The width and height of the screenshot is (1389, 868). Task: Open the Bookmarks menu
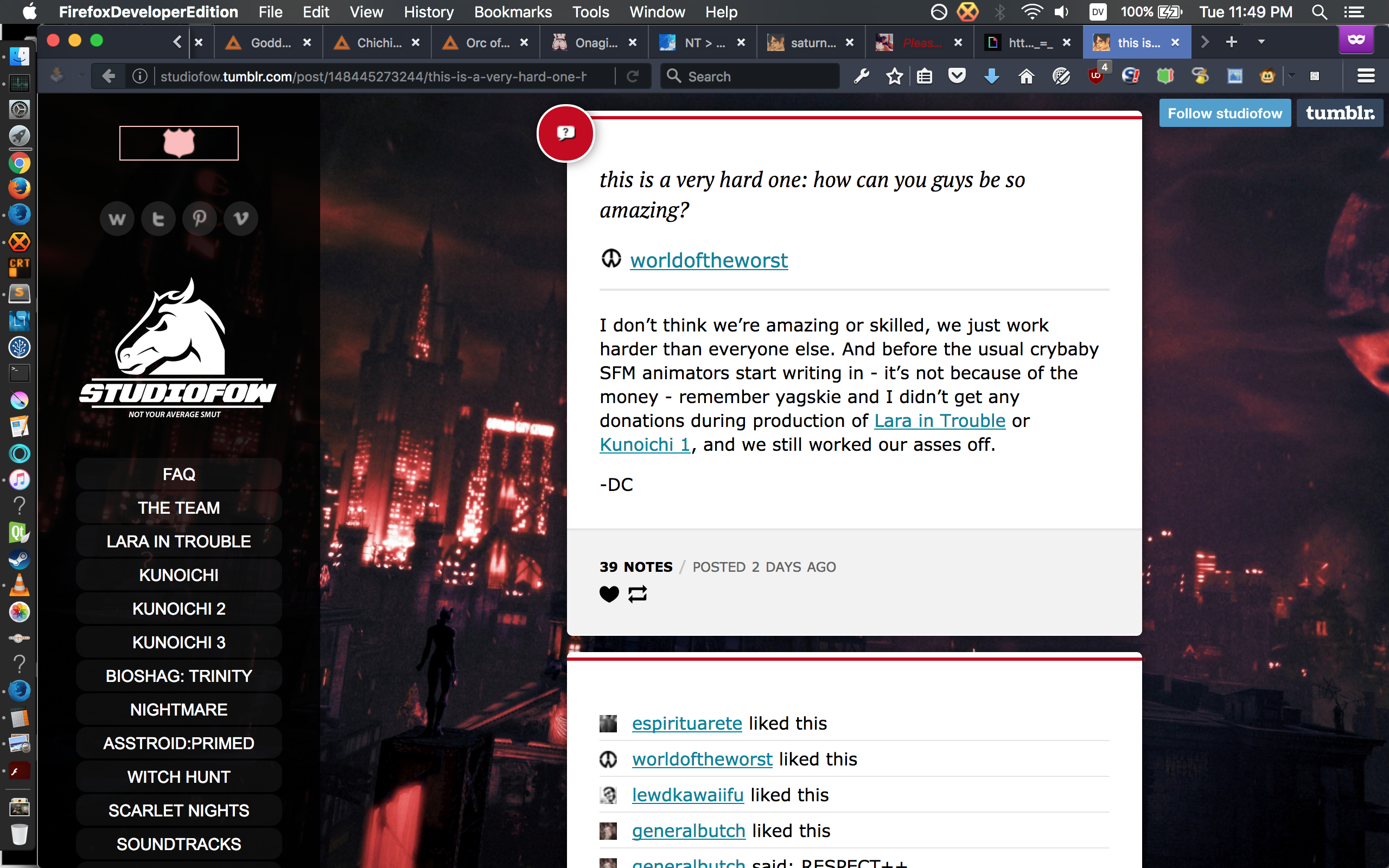[513, 12]
